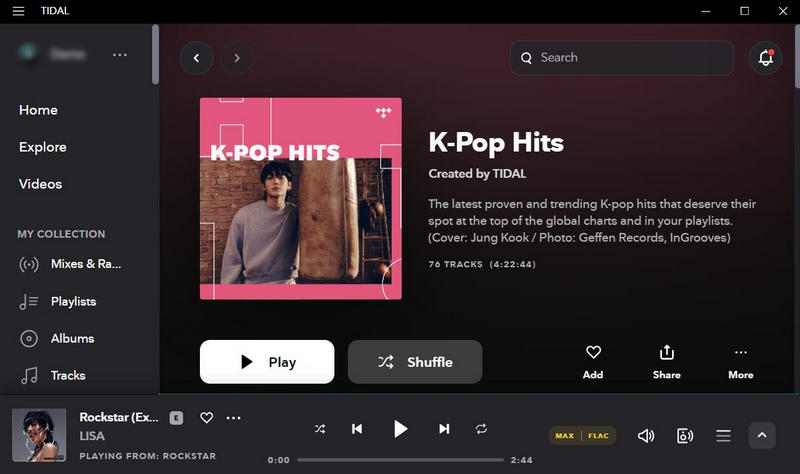Play the K-Pop Hits playlist
The image size is (800, 474).
click(x=267, y=362)
